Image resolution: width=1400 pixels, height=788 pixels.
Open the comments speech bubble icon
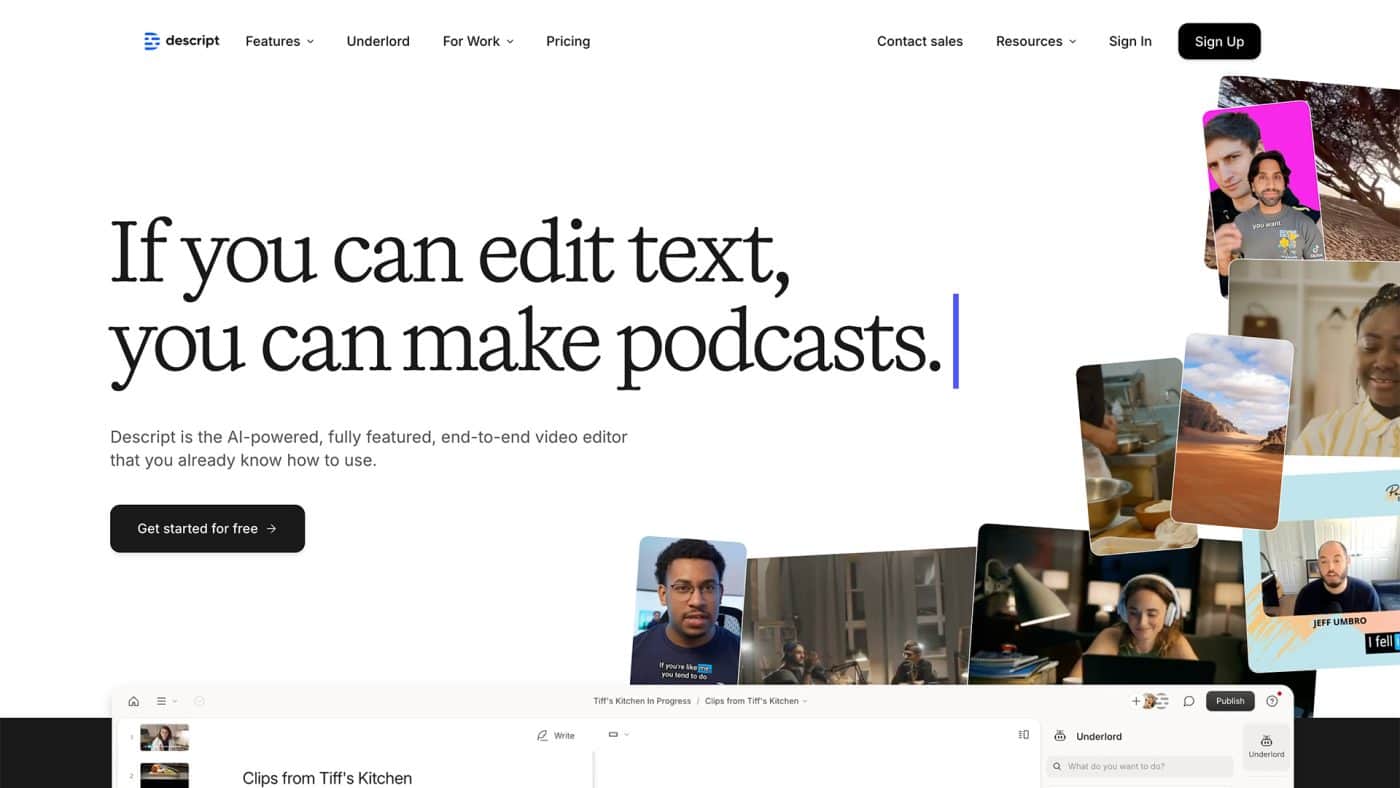click(1188, 701)
